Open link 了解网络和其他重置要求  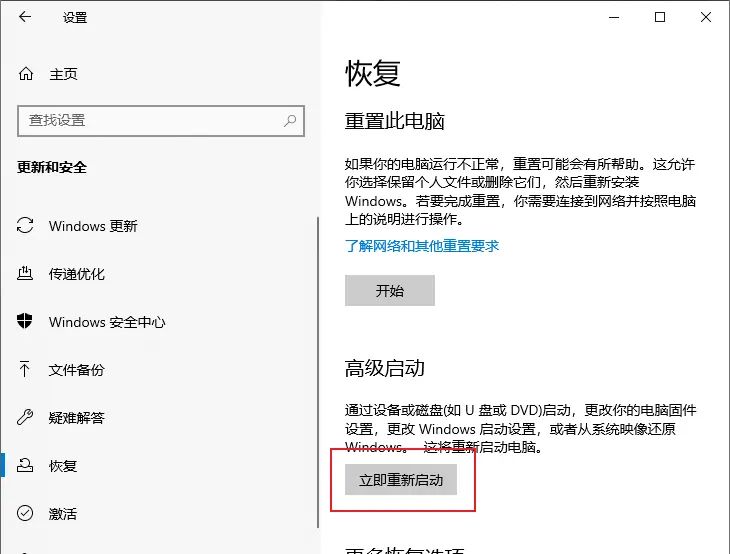(422, 245)
